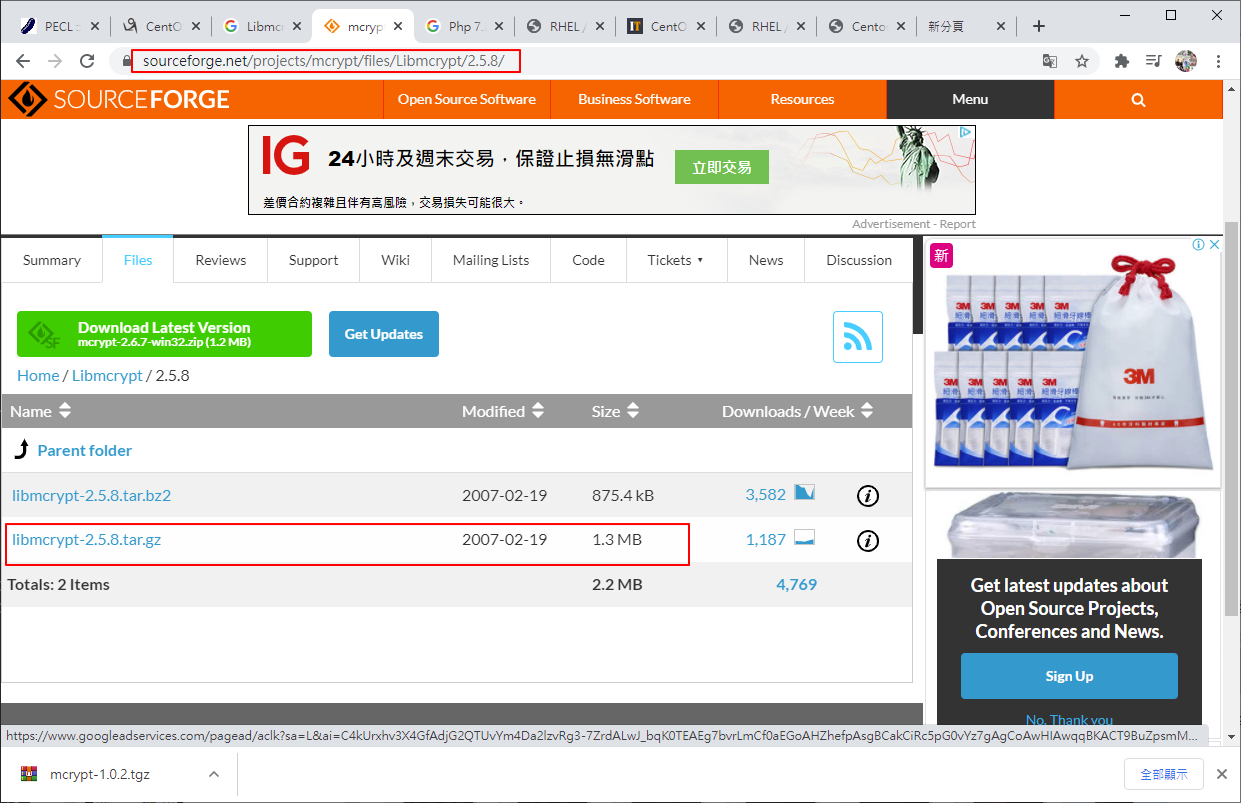
Task: Open a new browser tab
Action: pos(1039,26)
